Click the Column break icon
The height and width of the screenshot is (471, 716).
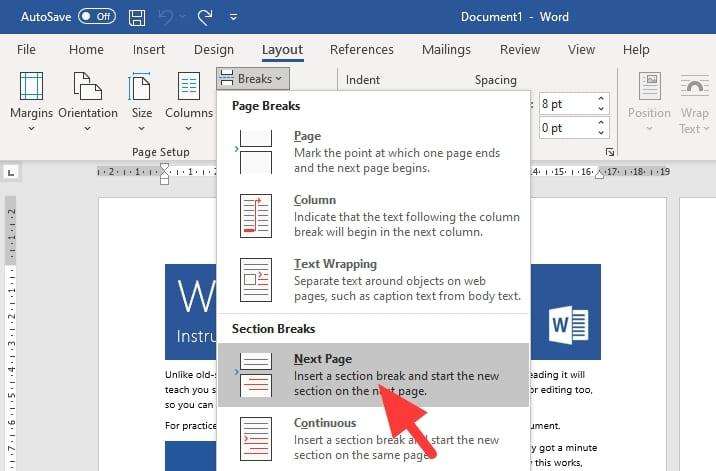click(x=256, y=216)
